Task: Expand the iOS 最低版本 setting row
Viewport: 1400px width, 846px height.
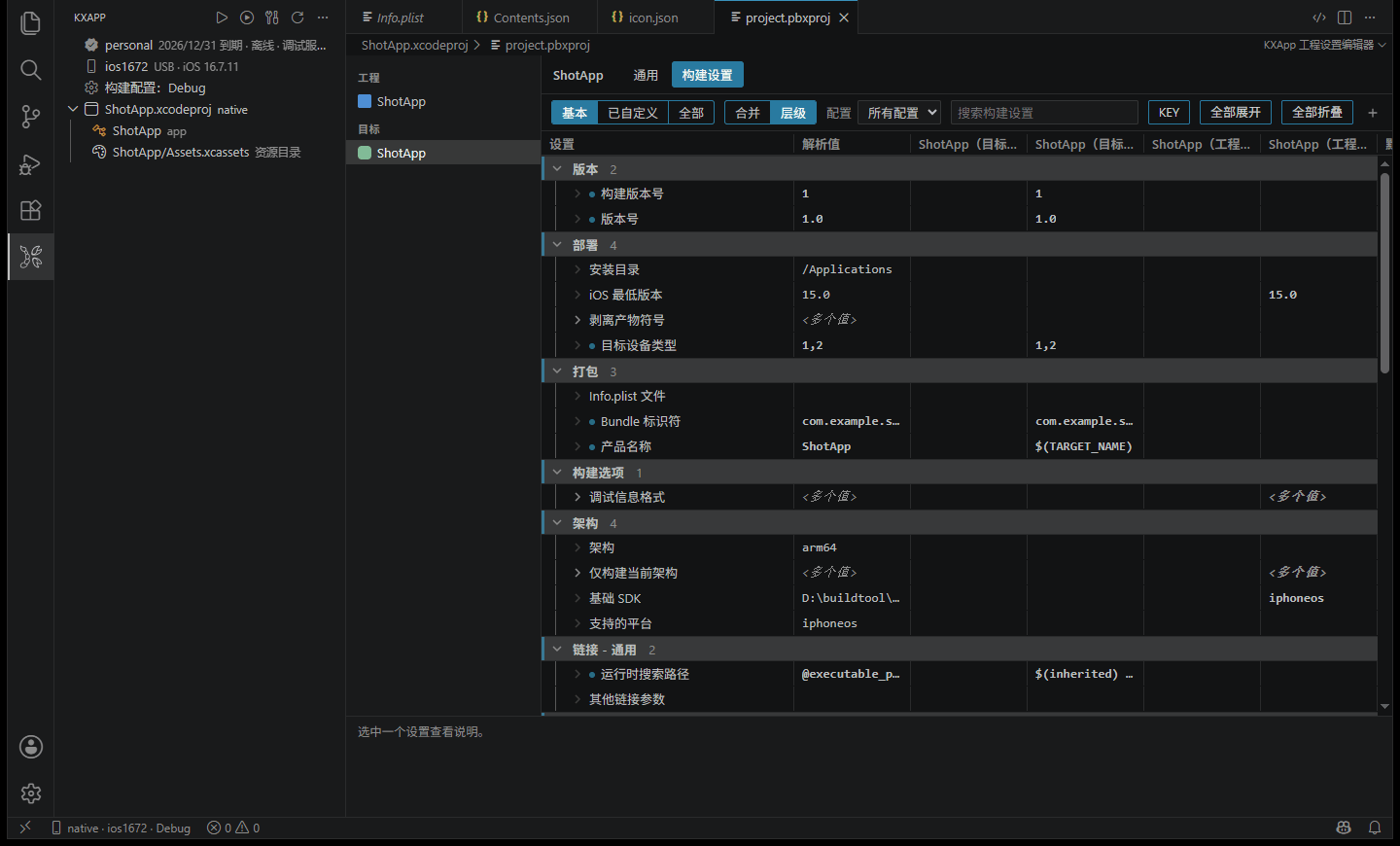Action: tap(577, 295)
